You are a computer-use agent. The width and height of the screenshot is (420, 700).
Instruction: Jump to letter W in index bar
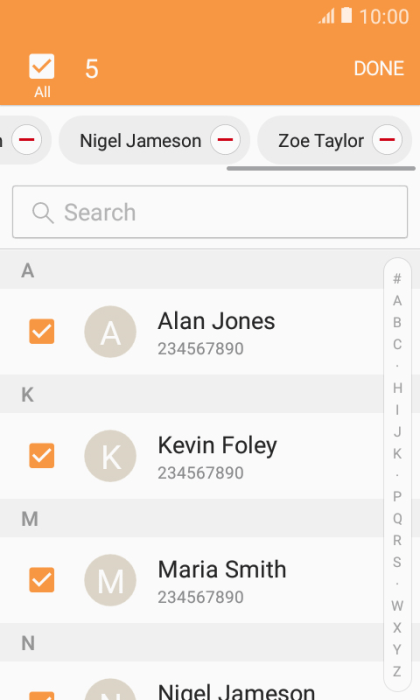pos(397,606)
